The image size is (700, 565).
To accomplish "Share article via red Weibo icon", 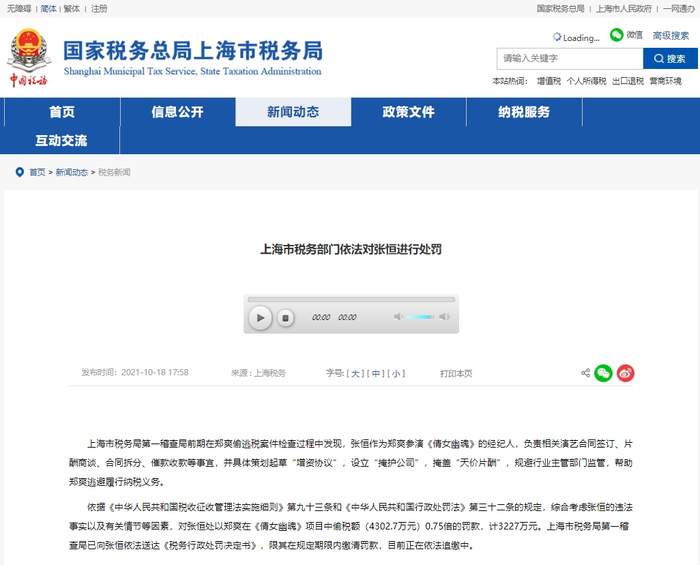I will tap(625, 373).
